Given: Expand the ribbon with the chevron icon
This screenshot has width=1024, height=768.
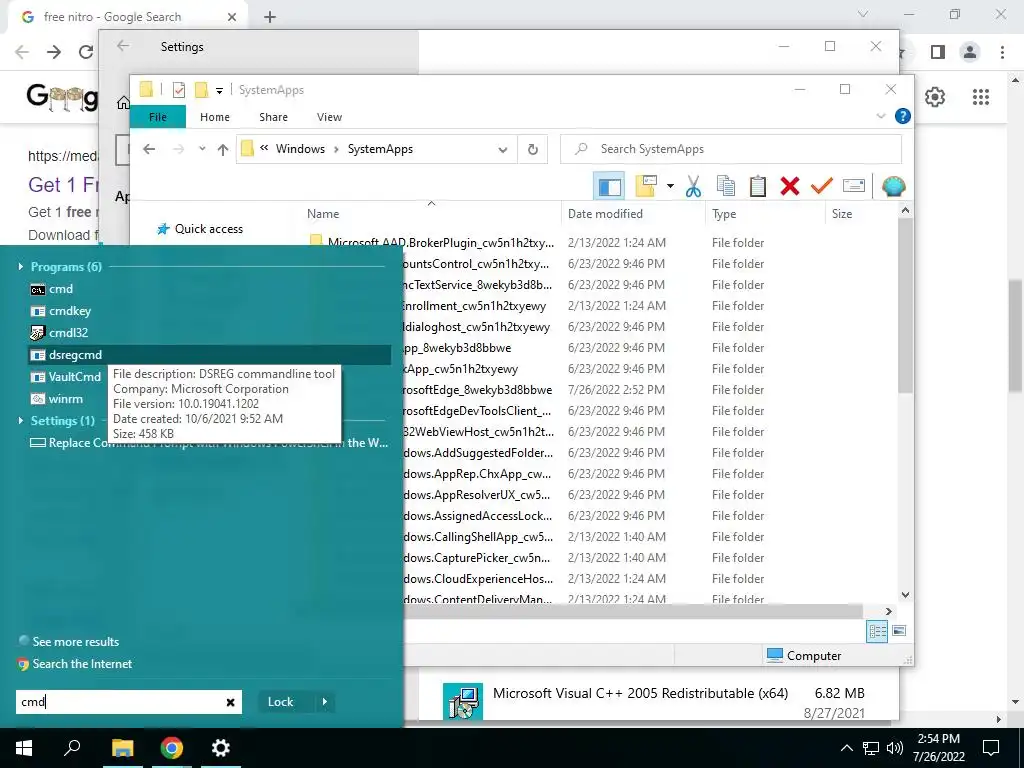Looking at the screenshot, I should [x=881, y=116].
